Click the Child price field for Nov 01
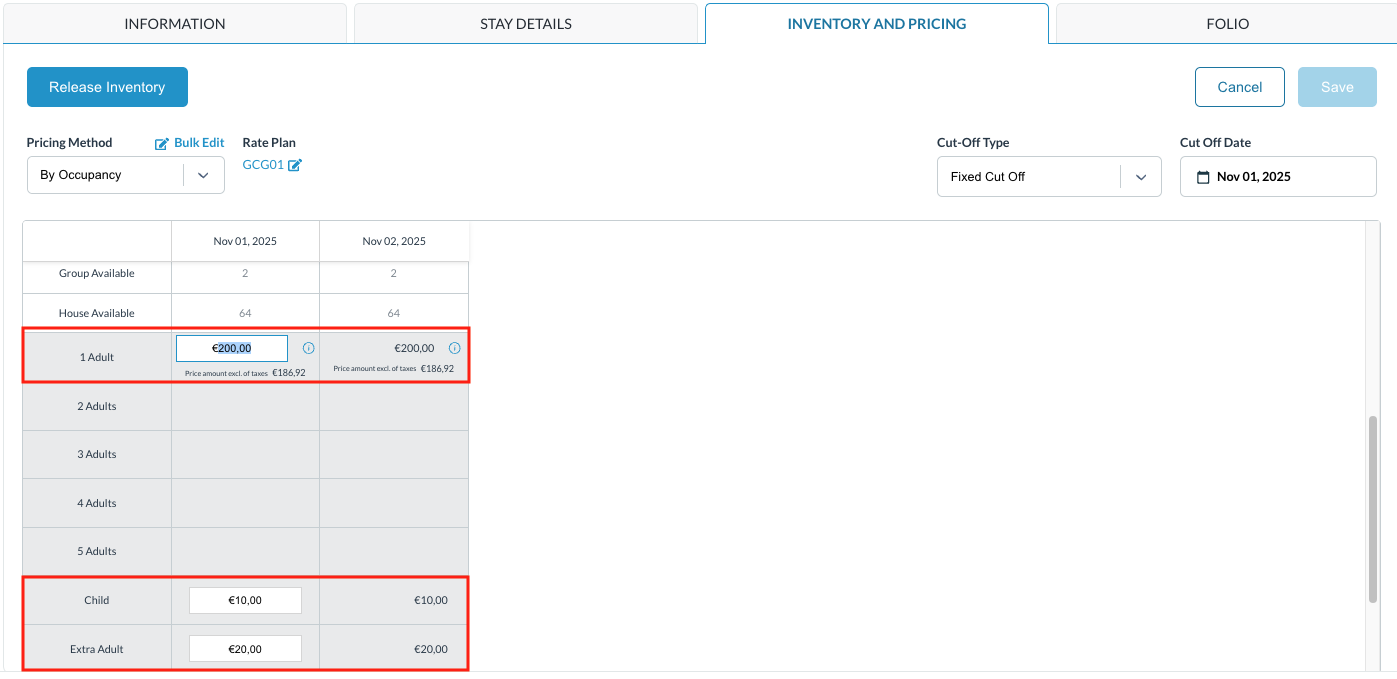This screenshot has width=1397, height=679. point(245,600)
